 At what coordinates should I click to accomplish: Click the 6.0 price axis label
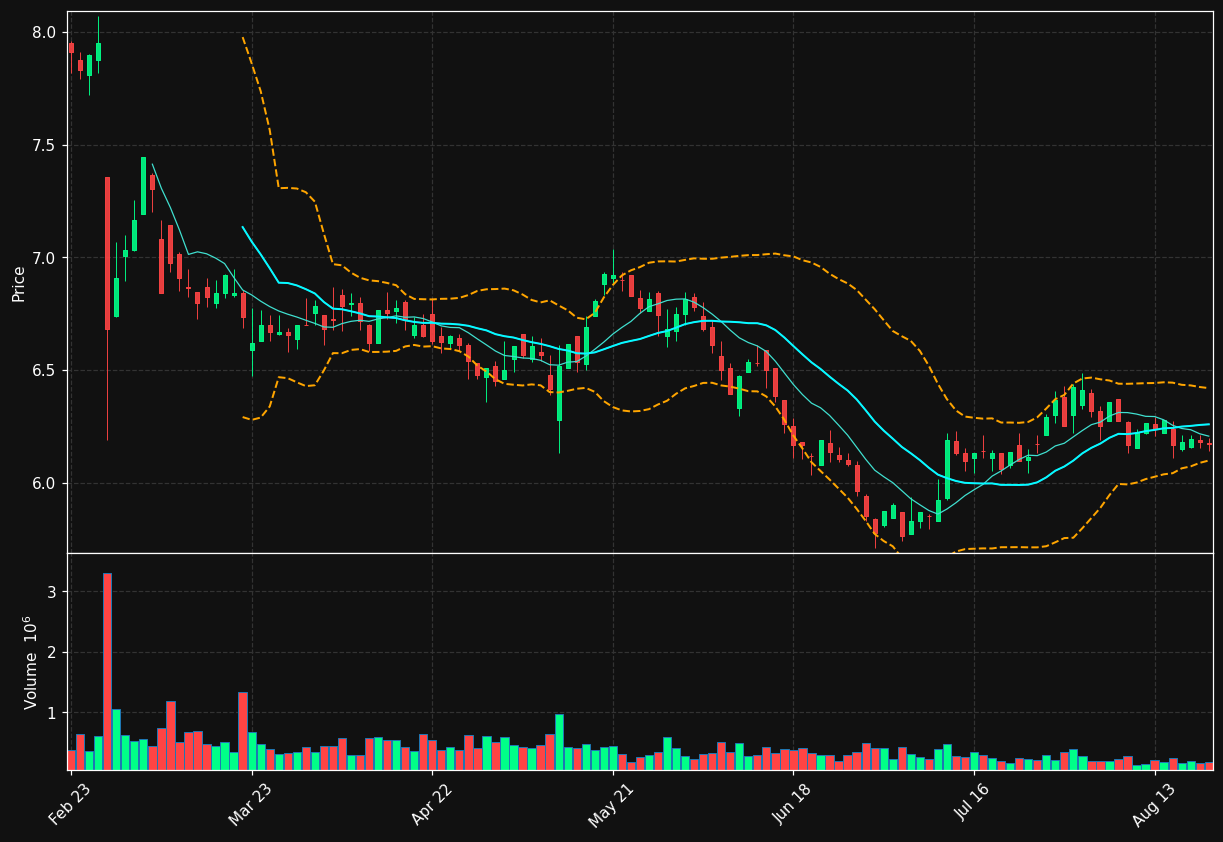(44, 483)
